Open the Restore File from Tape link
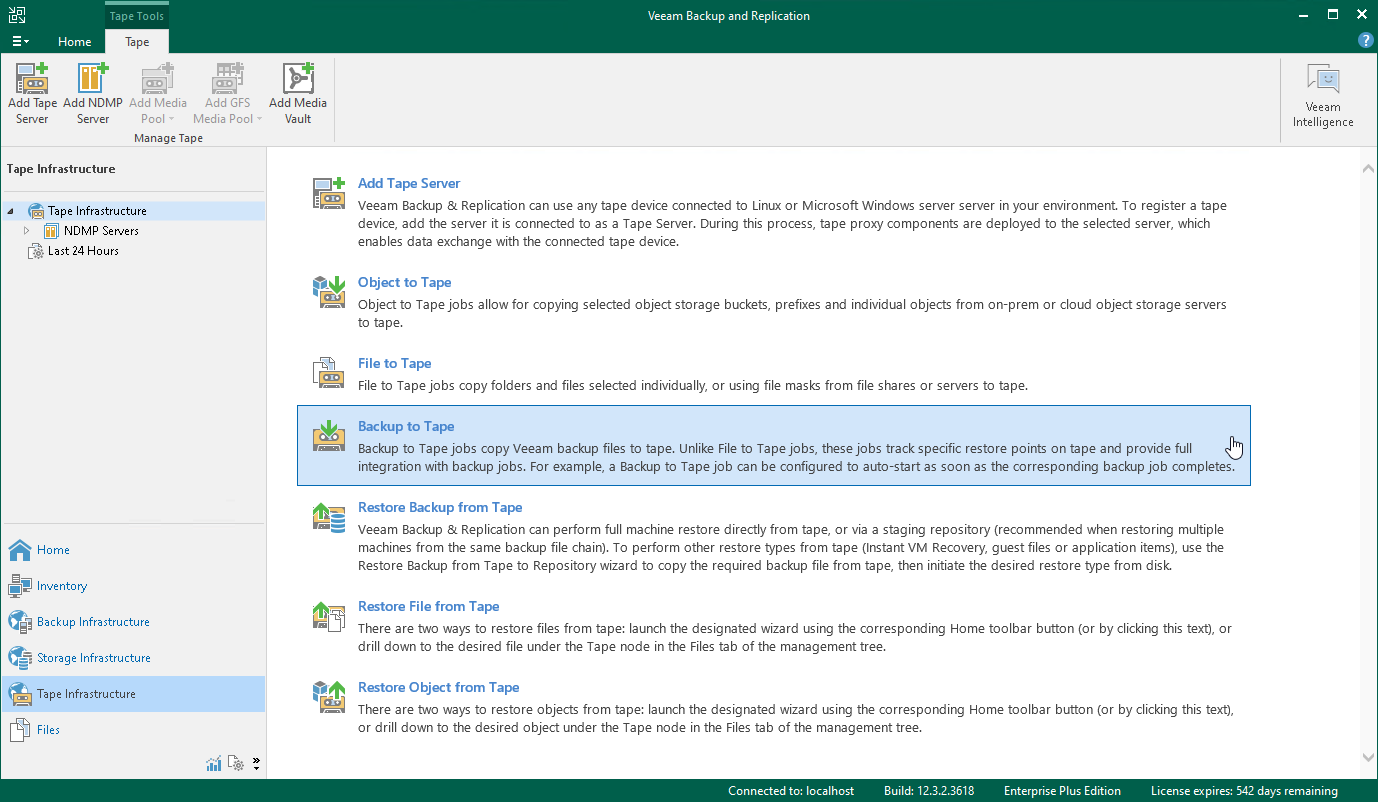This screenshot has width=1378, height=802. tap(428, 607)
